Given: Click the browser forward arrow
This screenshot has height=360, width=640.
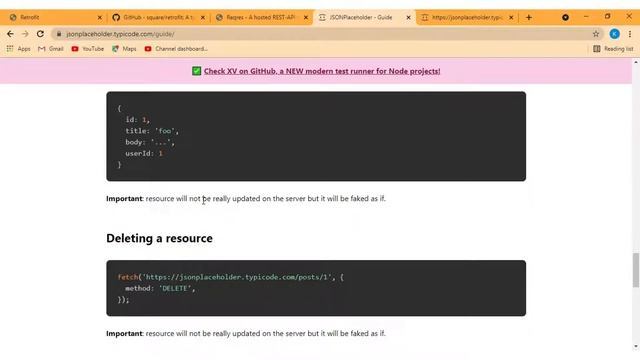Looking at the screenshot, I should [x=25, y=34].
